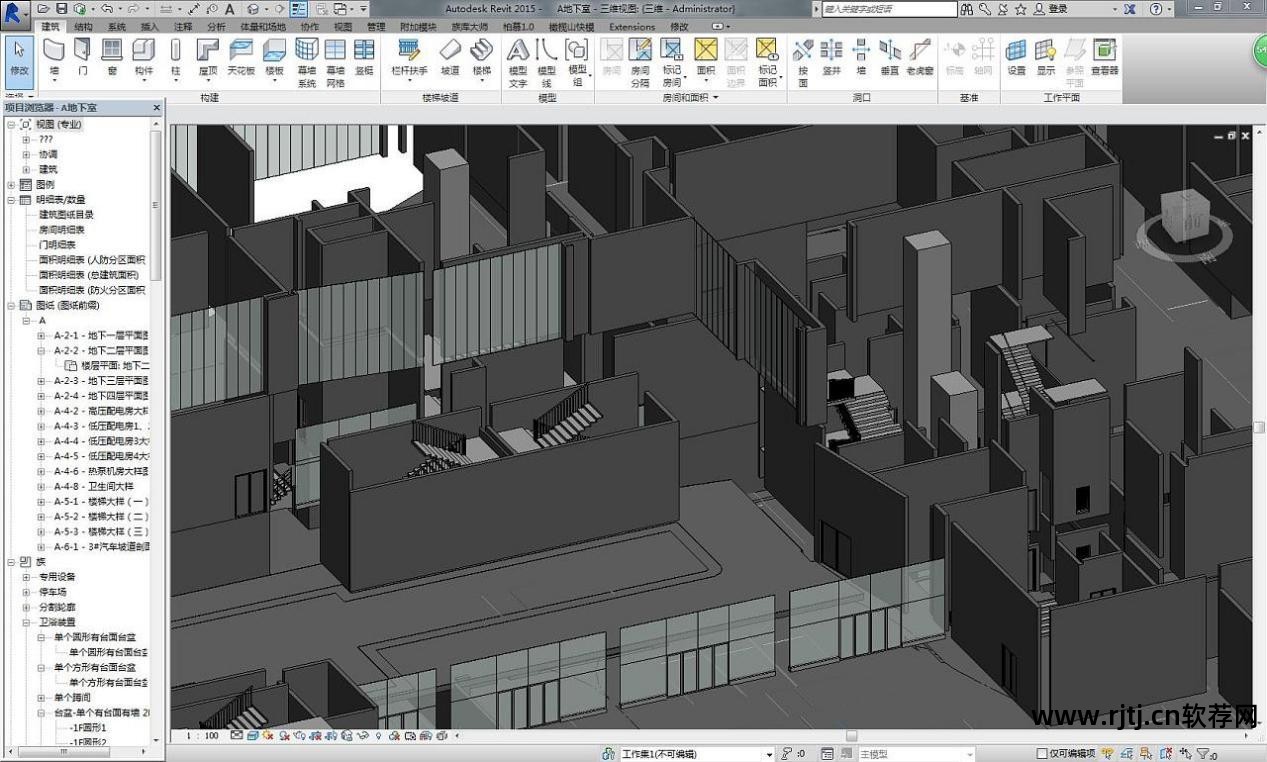This screenshot has height=762, width=1267.
Task: Expand the 图例 tree node
Action: click(11, 185)
